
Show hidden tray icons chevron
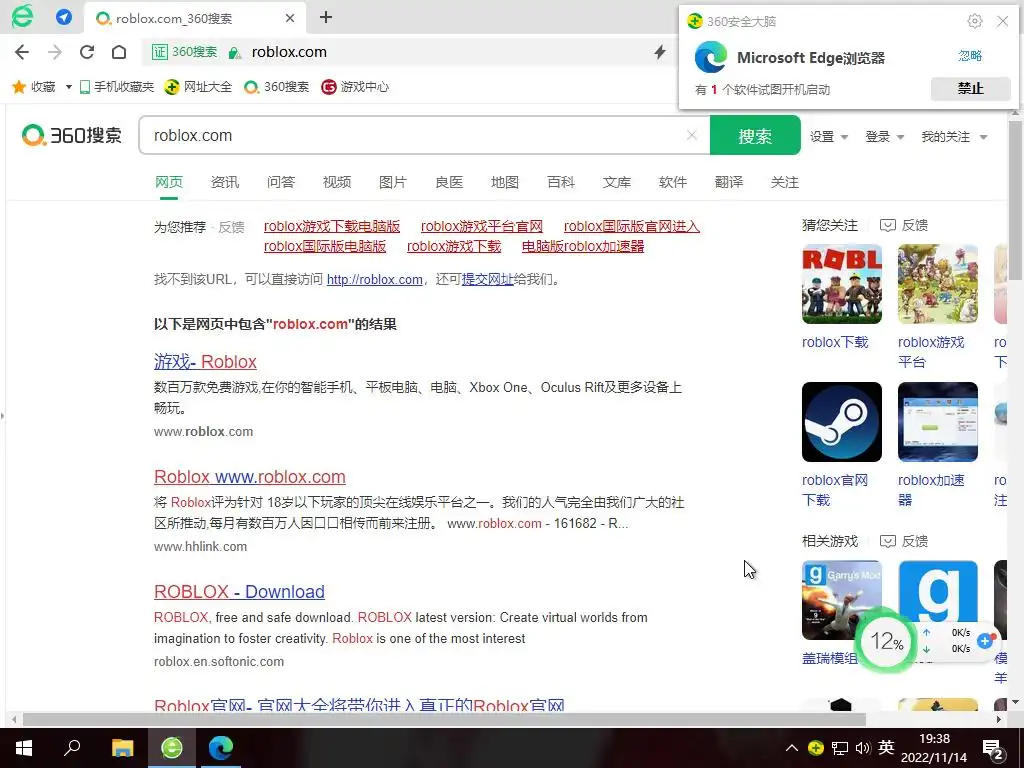tap(792, 748)
